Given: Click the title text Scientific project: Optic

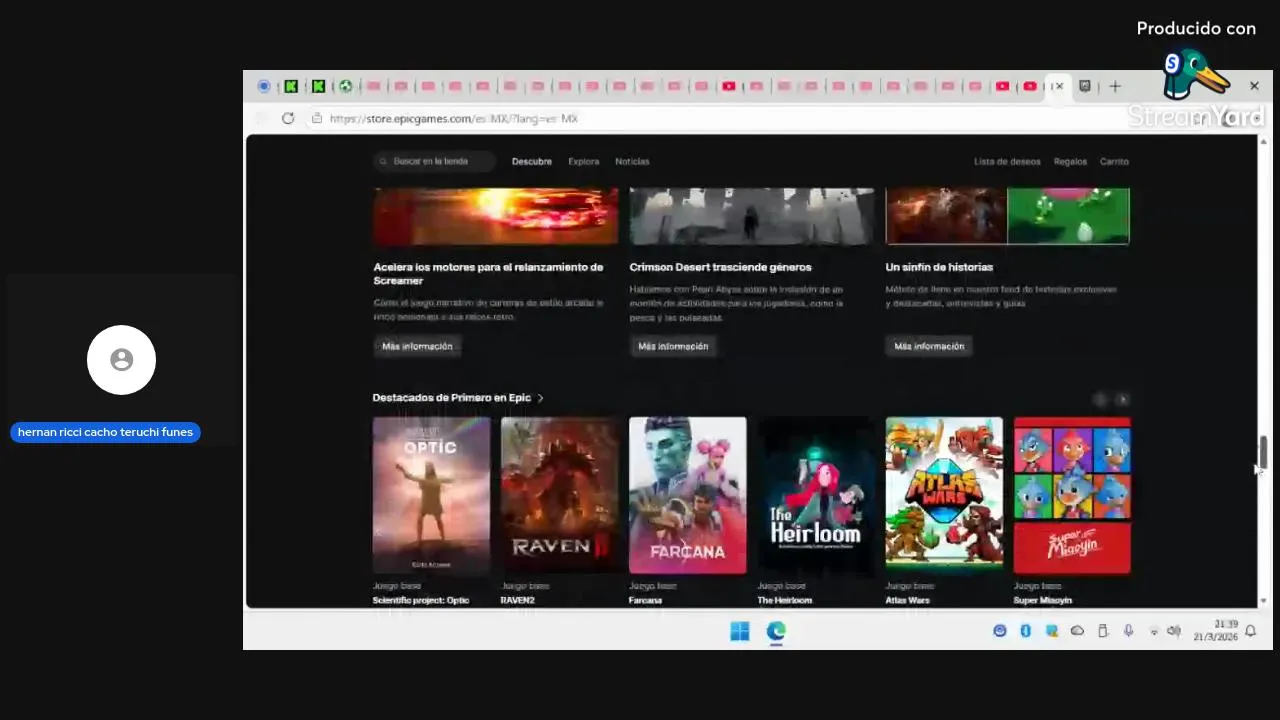Looking at the screenshot, I should 421,600.
